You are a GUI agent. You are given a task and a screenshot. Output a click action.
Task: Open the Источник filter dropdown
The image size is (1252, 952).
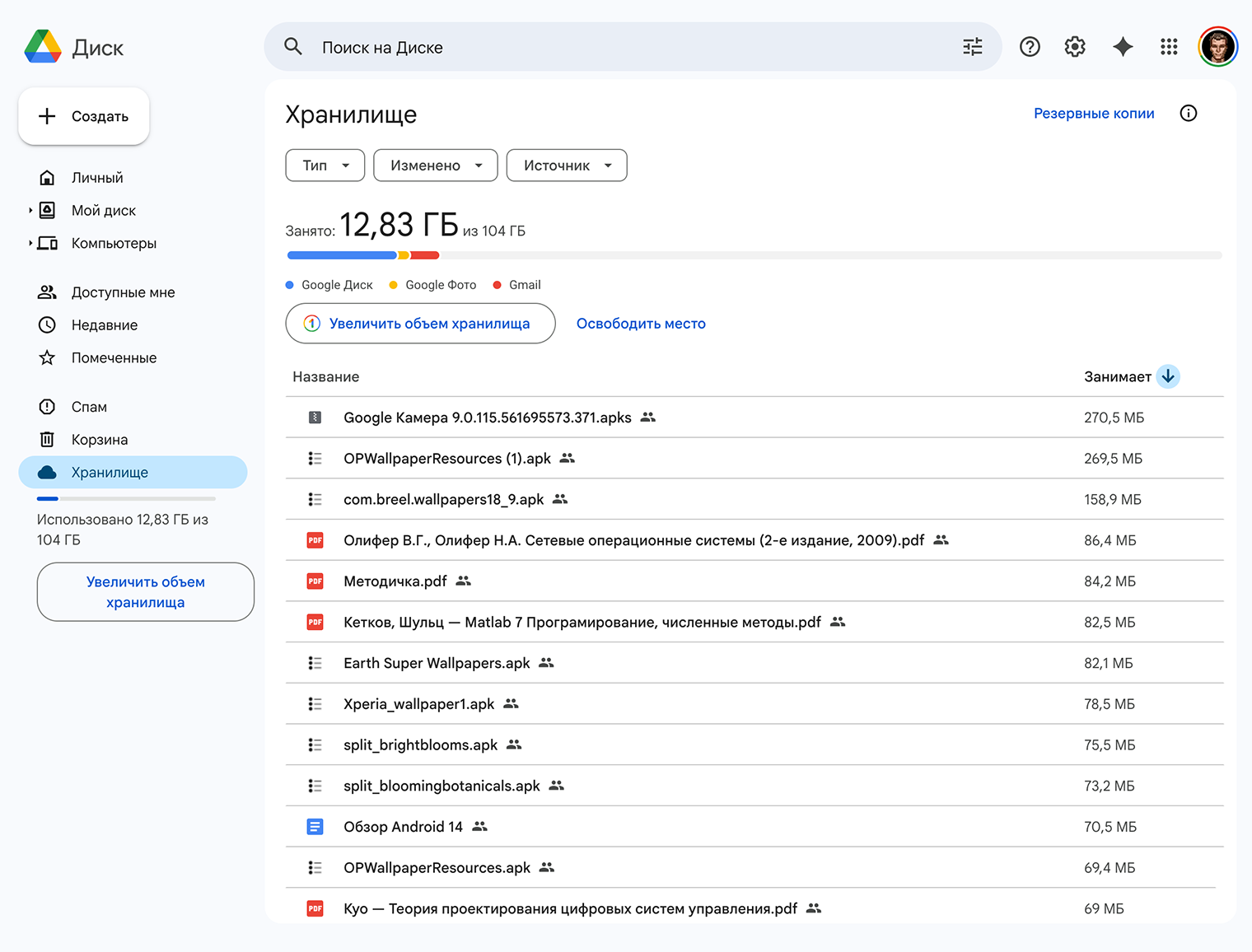[567, 166]
